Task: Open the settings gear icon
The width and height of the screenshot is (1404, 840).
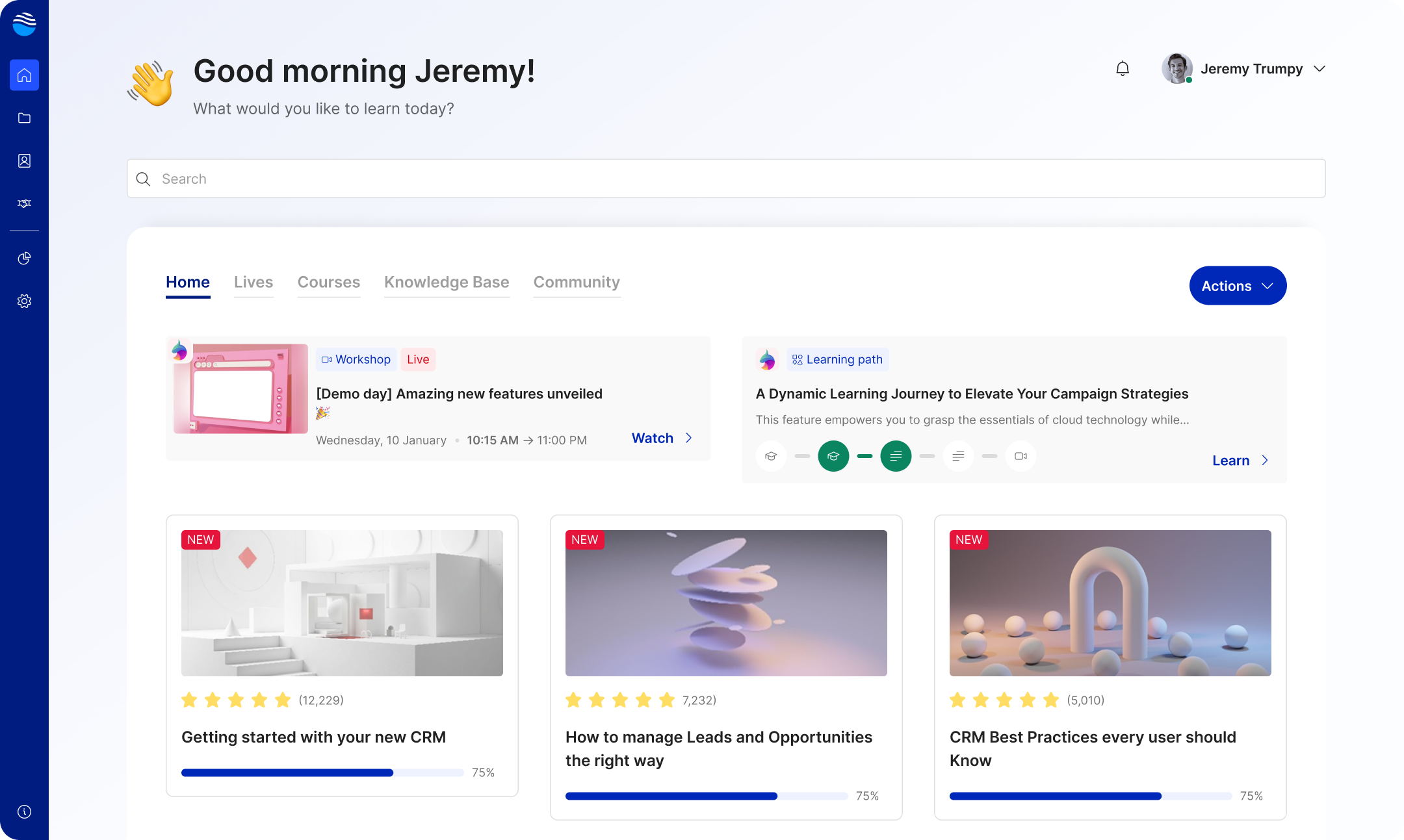Action: click(24, 301)
